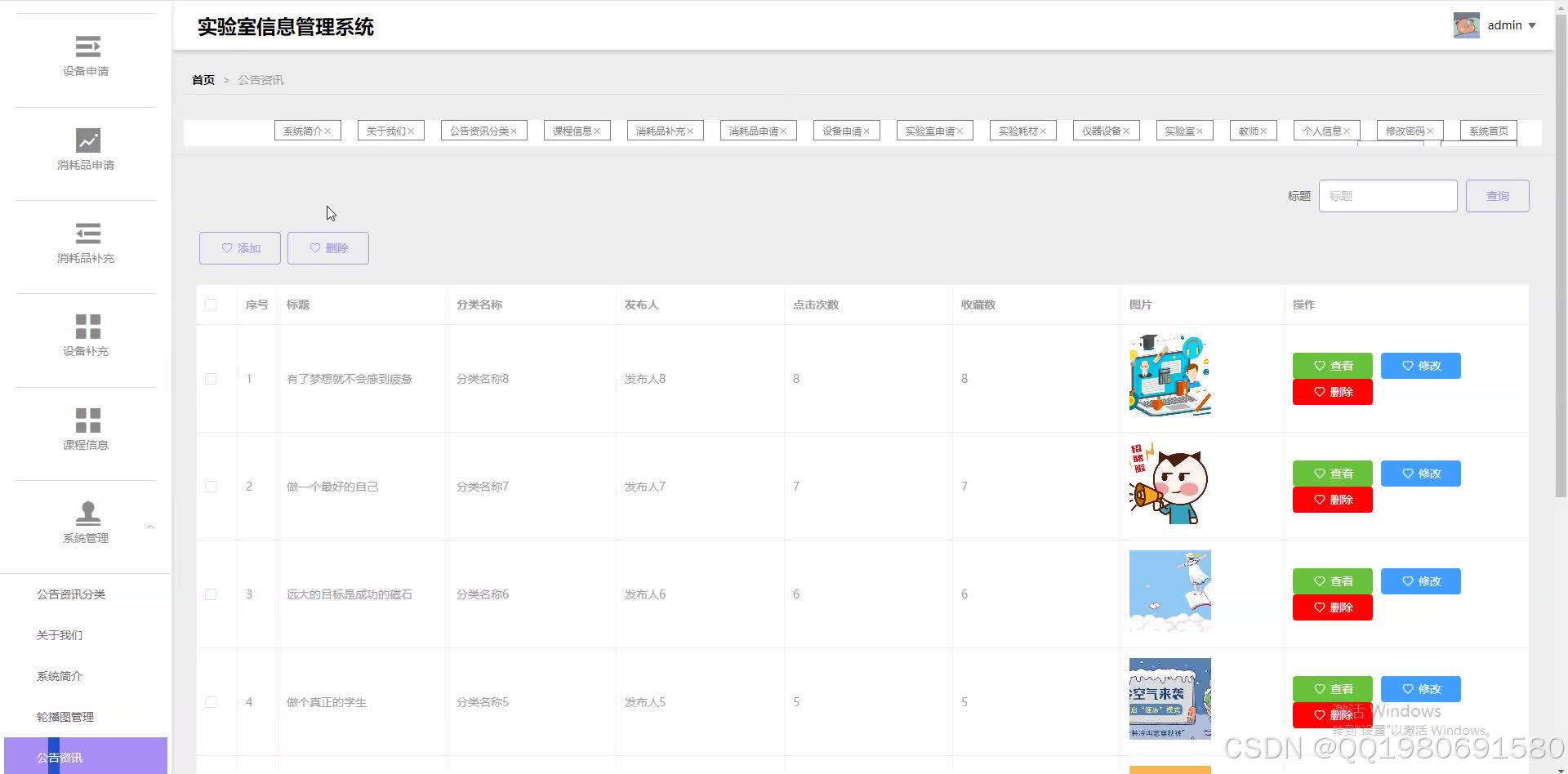Image resolution: width=1568 pixels, height=774 pixels.
Task: Close the 修改密码 tab via x
Action: point(1430,131)
